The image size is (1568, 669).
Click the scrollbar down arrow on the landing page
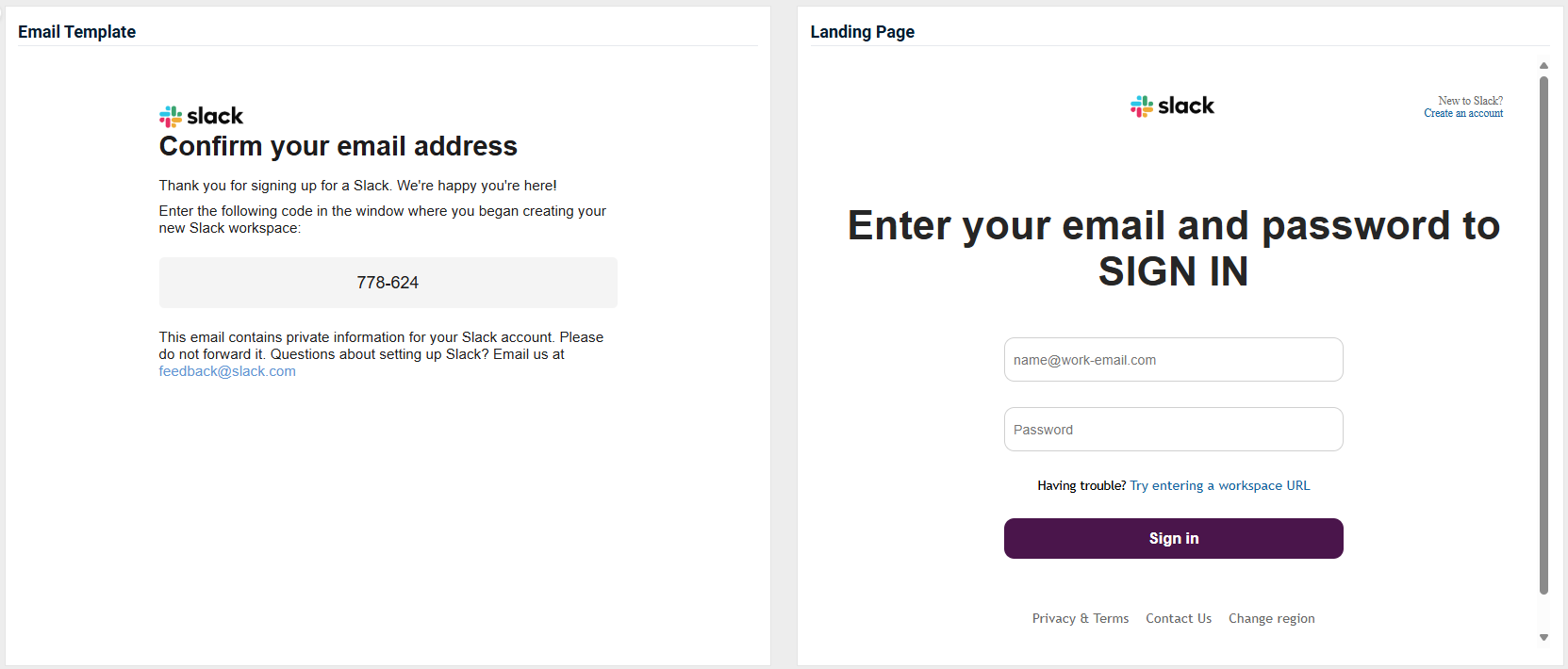coord(1543,638)
